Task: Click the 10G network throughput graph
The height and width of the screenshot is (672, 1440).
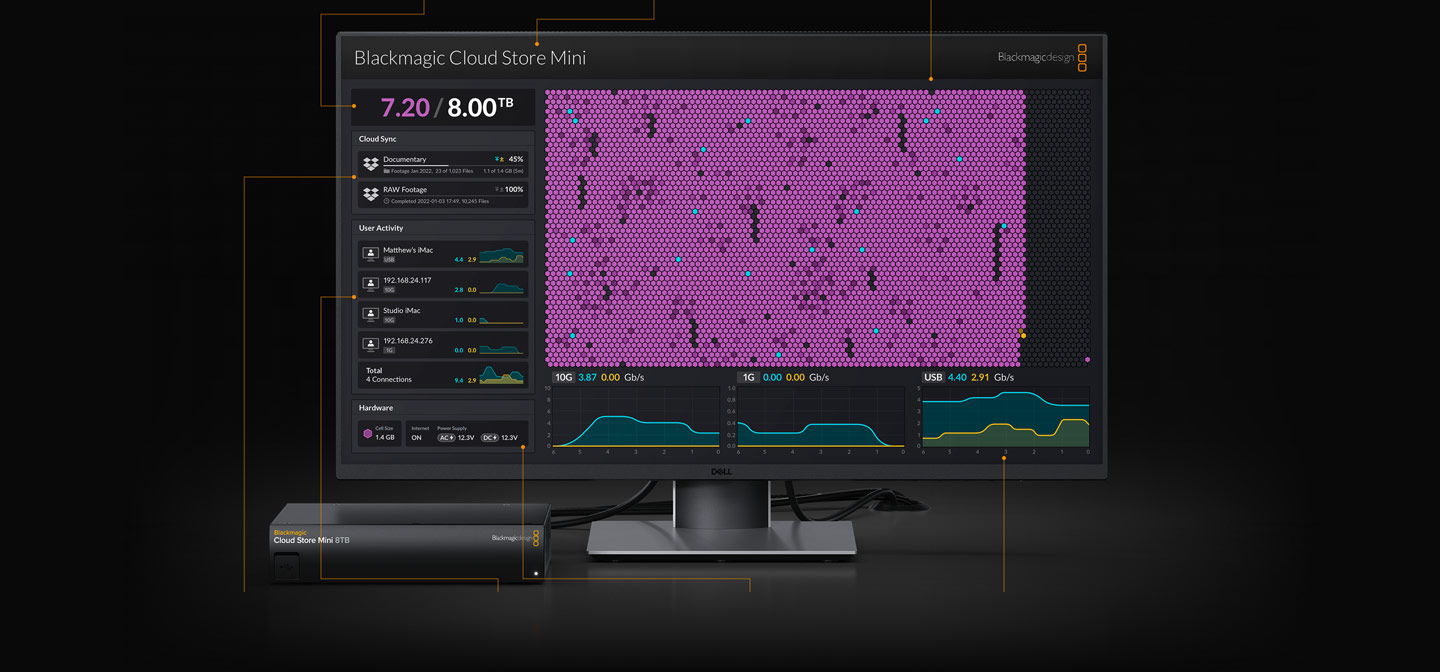Action: coord(635,417)
